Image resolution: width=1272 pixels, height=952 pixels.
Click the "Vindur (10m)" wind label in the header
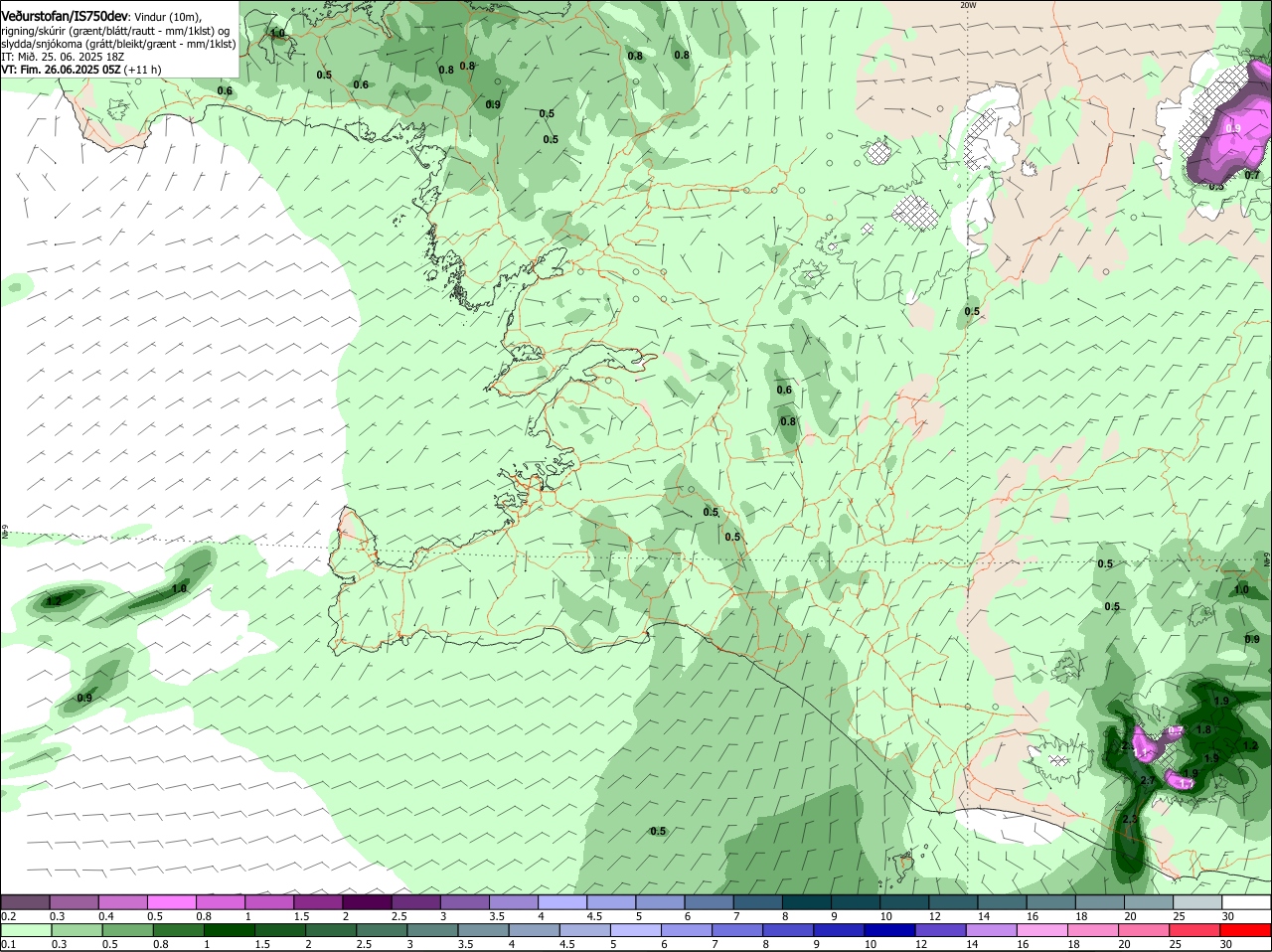(168, 18)
